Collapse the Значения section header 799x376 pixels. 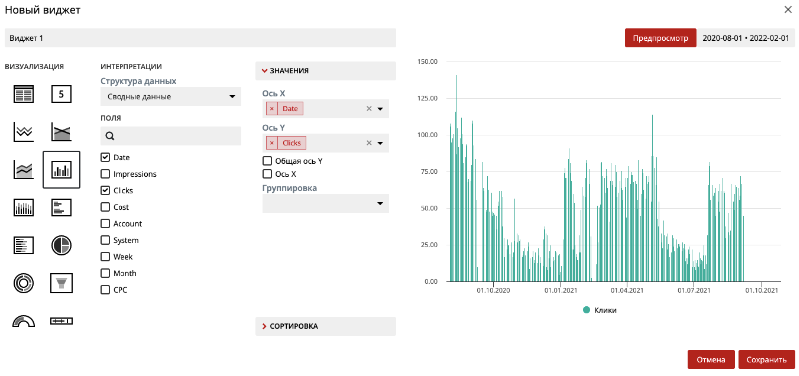tap(326, 71)
